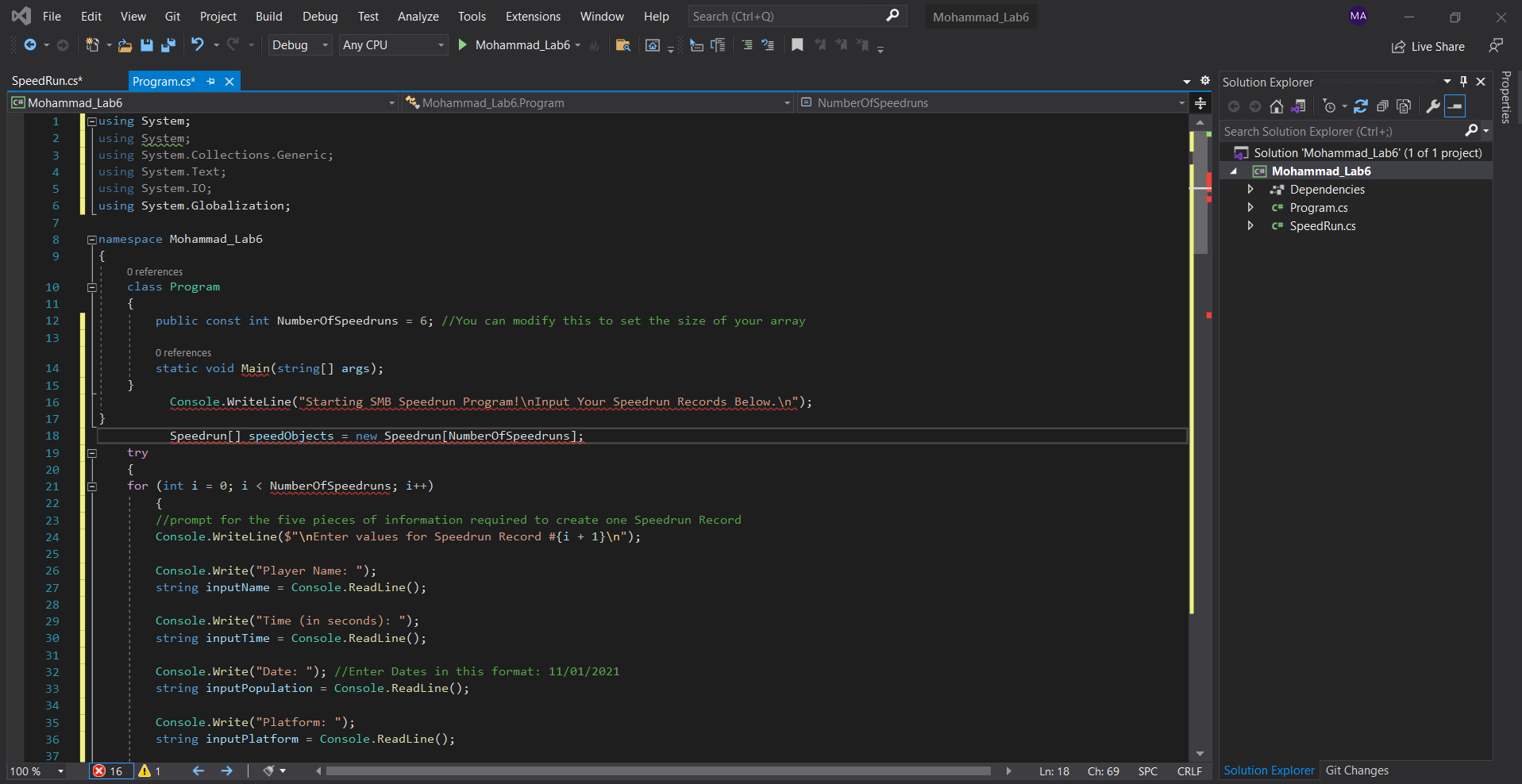This screenshot has width=1522, height=784.
Task: Start debugging with the green play arrow
Action: (x=463, y=45)
